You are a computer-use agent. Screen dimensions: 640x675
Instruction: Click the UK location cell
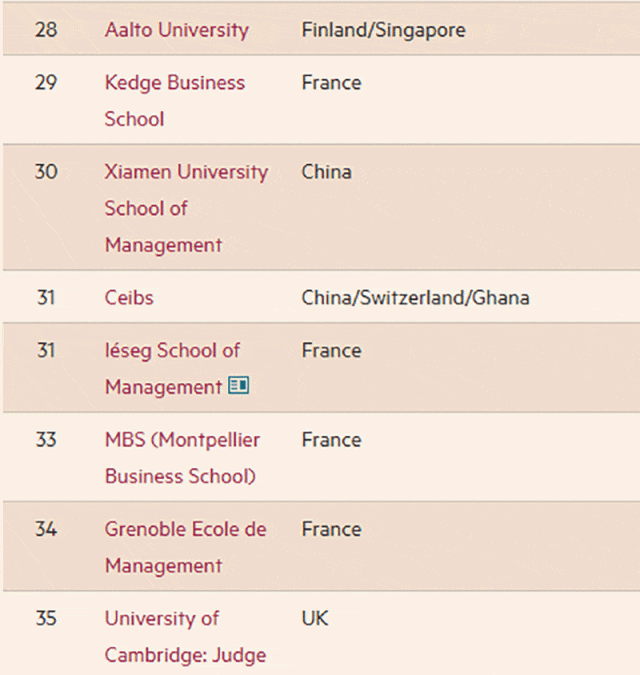(x=315, y=618)
